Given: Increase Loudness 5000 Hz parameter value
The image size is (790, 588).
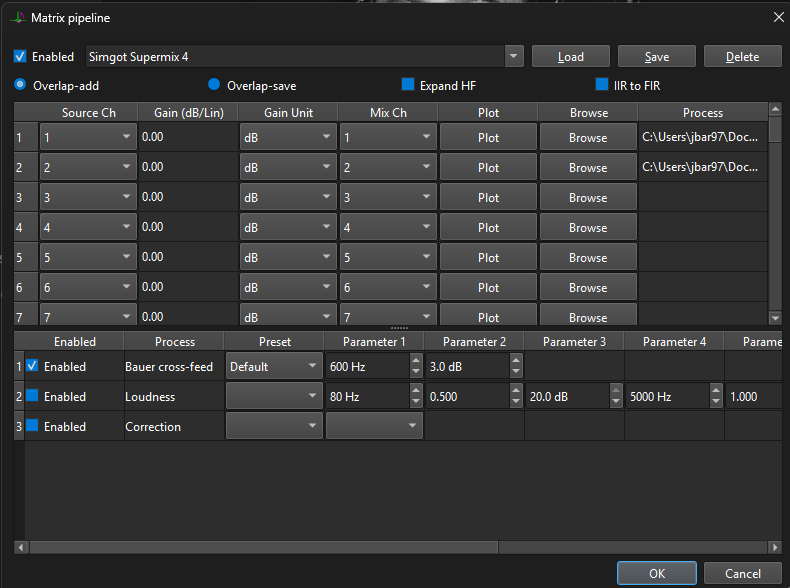Looking at the screenshot, I should (716, 391).
